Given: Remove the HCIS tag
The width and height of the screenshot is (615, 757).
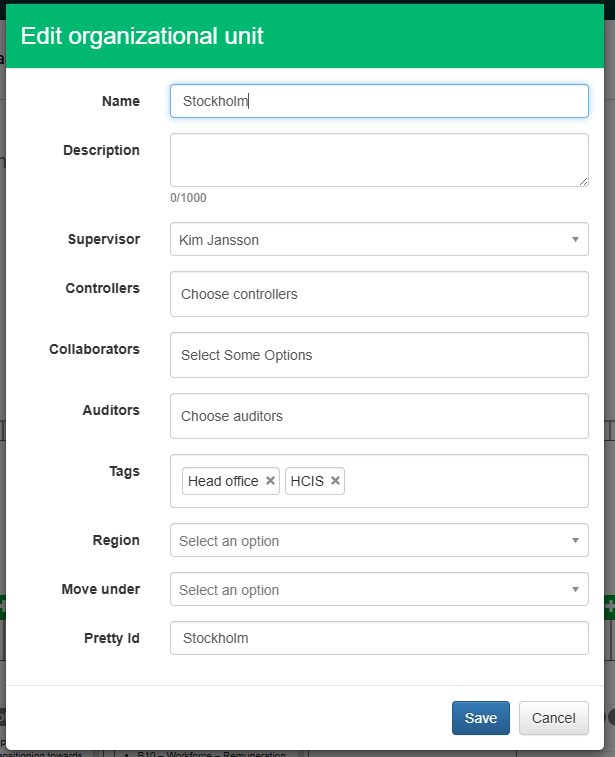Looking at the screenshot, I should pyautogui.click(x=336, y=481).
